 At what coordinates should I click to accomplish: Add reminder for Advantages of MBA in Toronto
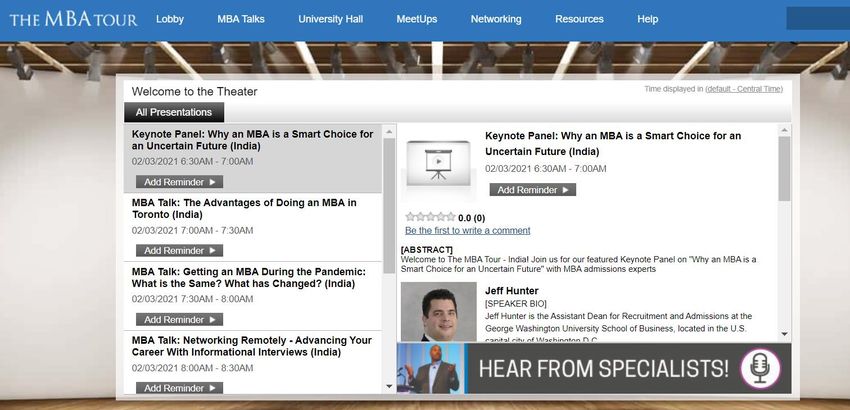click(x=179, y=251)
